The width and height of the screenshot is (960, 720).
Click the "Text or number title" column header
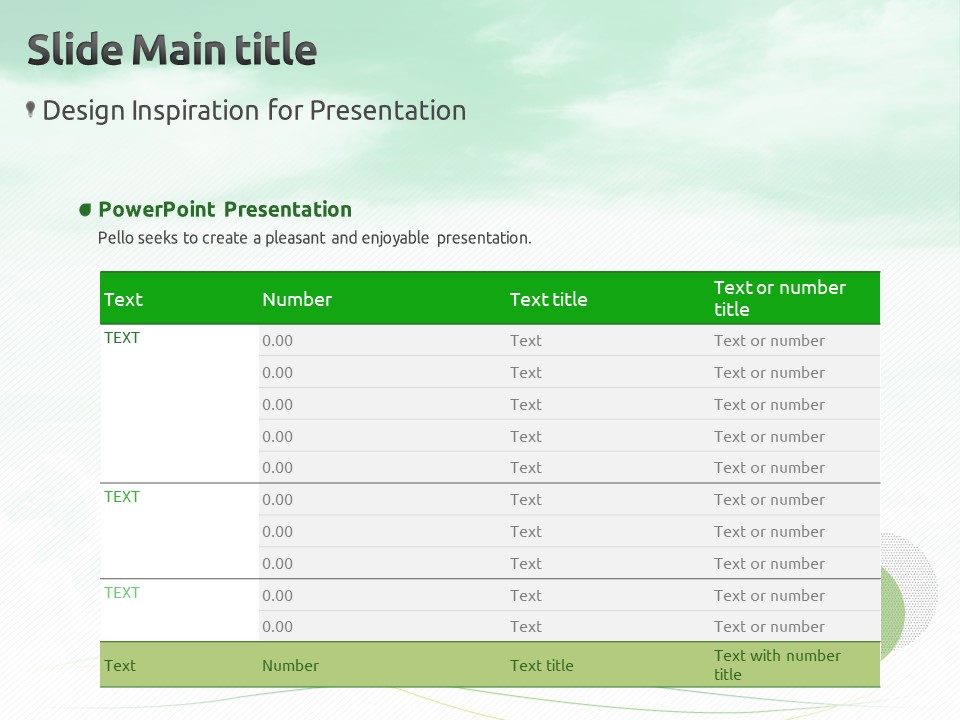pyautogui.click(x=780, y=298)
